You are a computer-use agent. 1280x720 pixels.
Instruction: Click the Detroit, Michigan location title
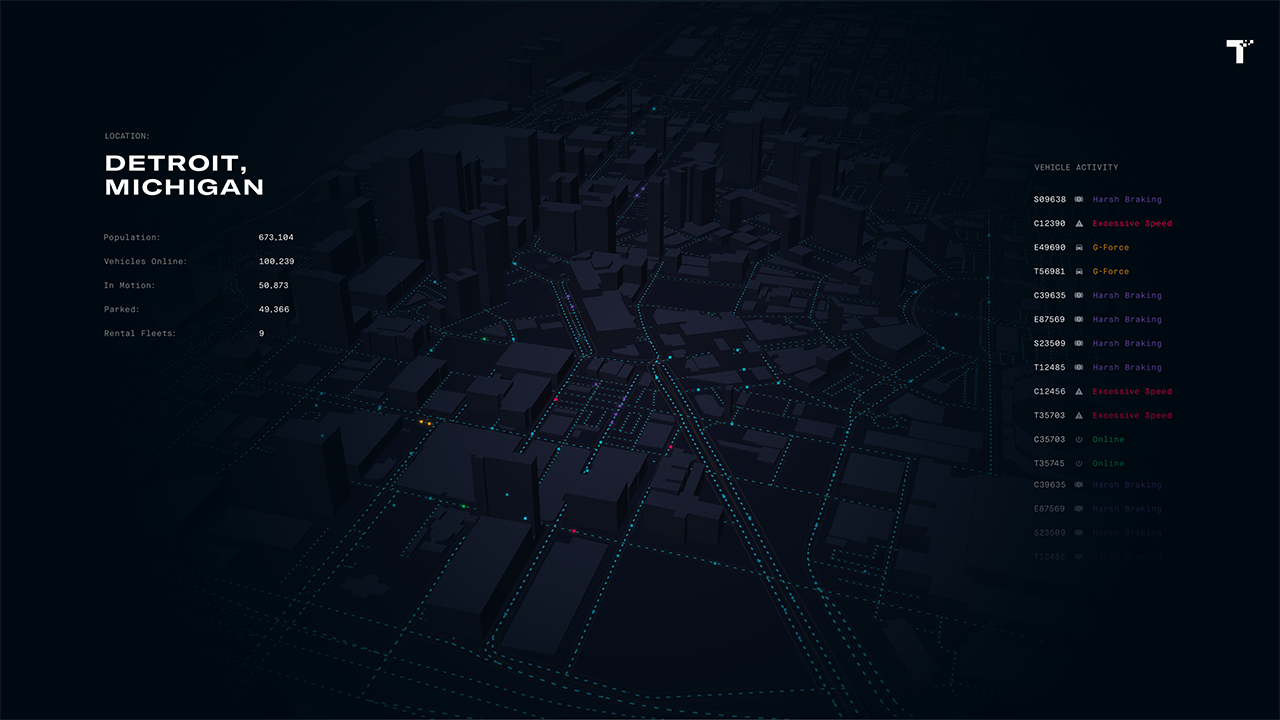point(184,175)
